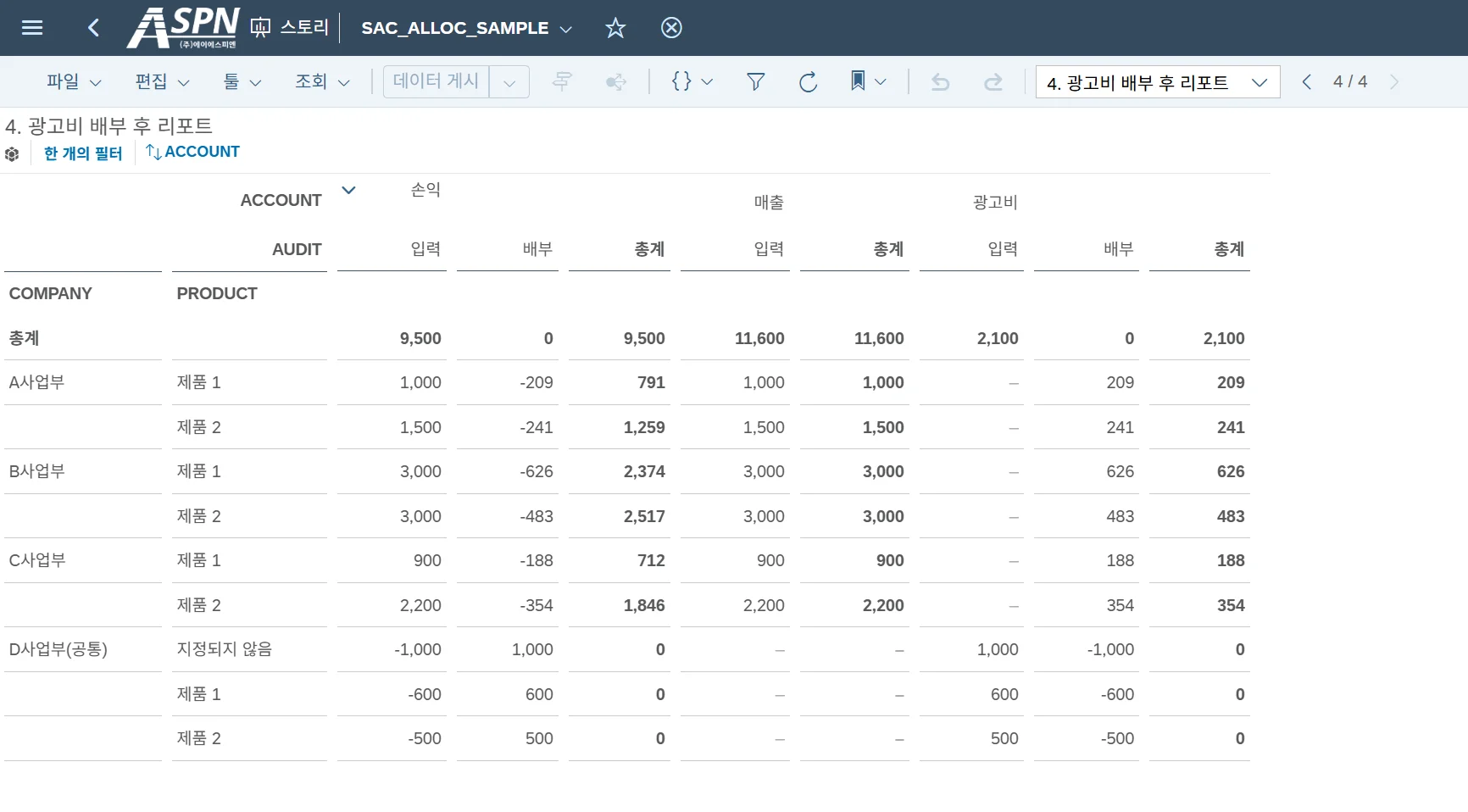1468x812 pixels.
Task: Click the back arrow in header
Action: coord(93,28)
